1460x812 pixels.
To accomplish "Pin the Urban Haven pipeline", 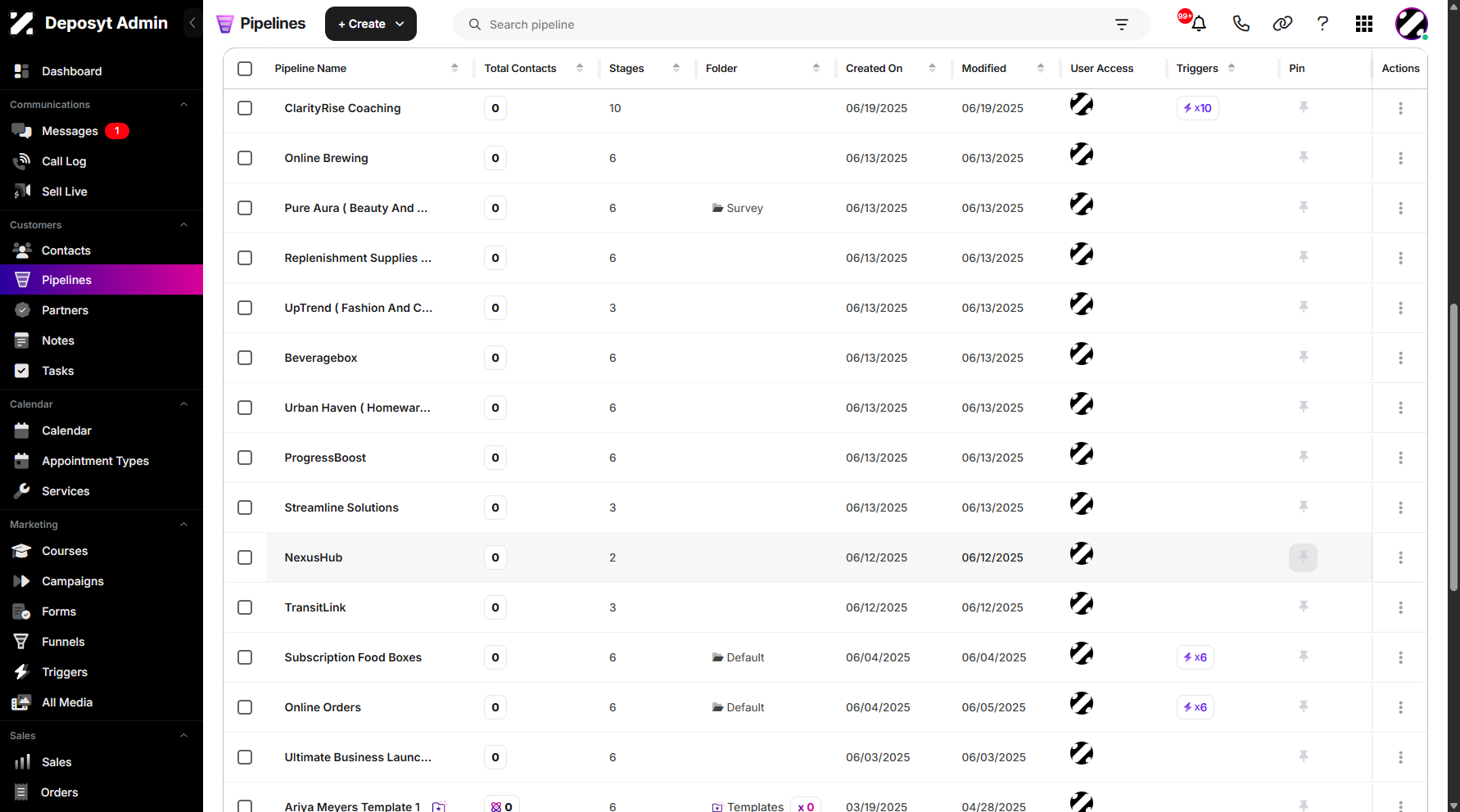I will click(x=1303, y=407).
